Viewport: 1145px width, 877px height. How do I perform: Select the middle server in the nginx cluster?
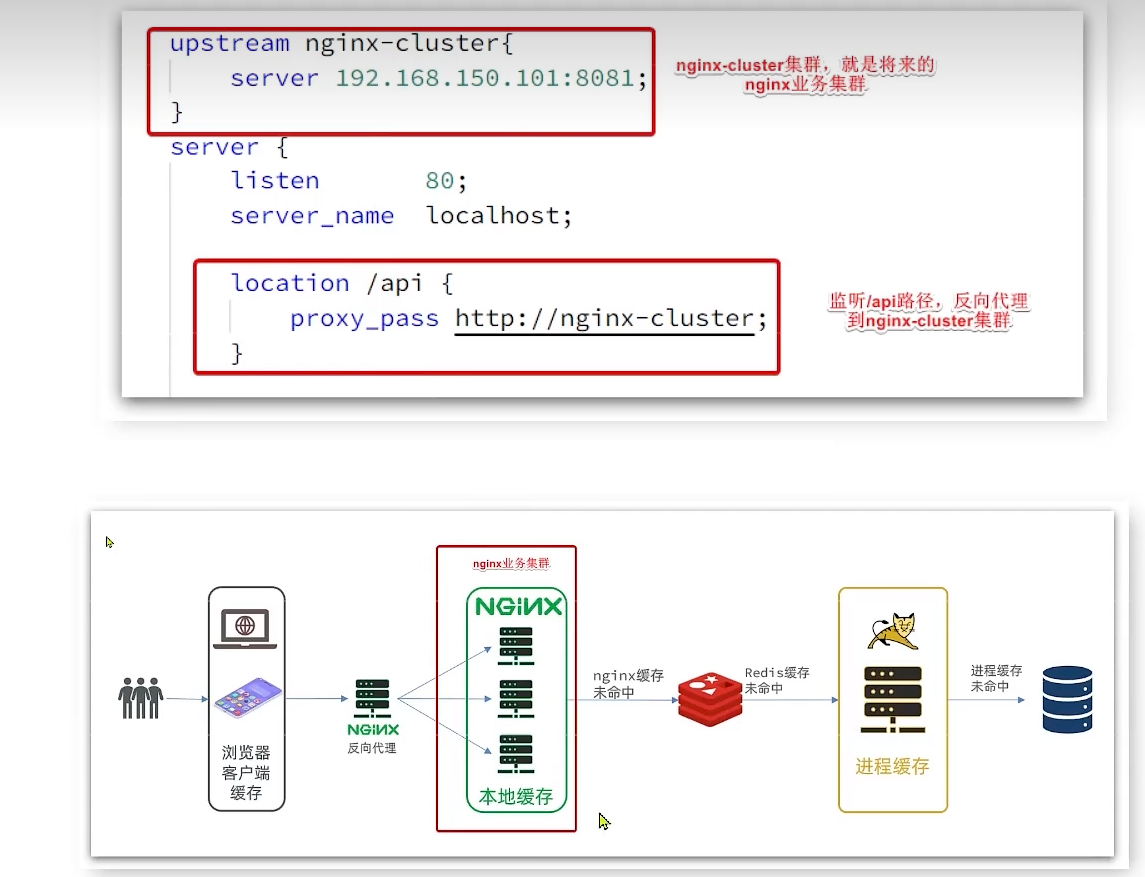point(516,699)
